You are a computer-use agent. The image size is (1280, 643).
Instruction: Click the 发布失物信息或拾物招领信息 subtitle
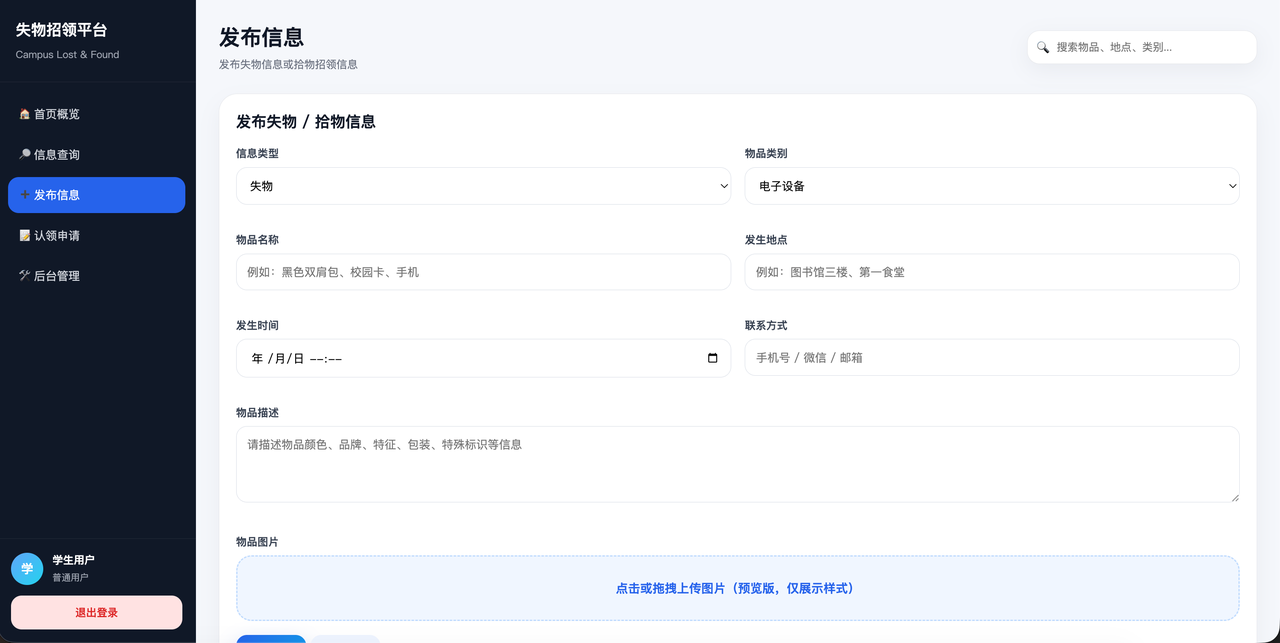point(288,64)
